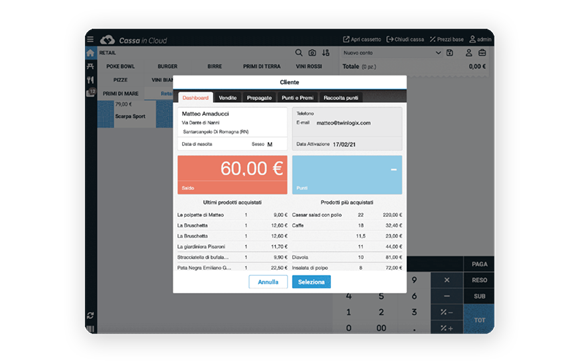This screenshot has width=576, height=362.
Task: Open the fork and knife restaurant icon
Action: point(90,80)
